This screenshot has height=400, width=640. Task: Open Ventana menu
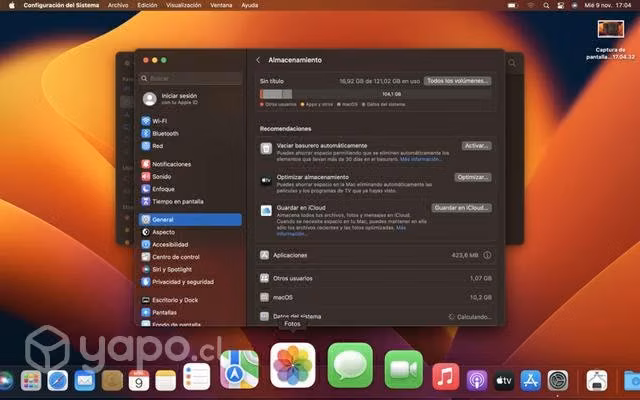pyautogui.click(x=221, y=5)
